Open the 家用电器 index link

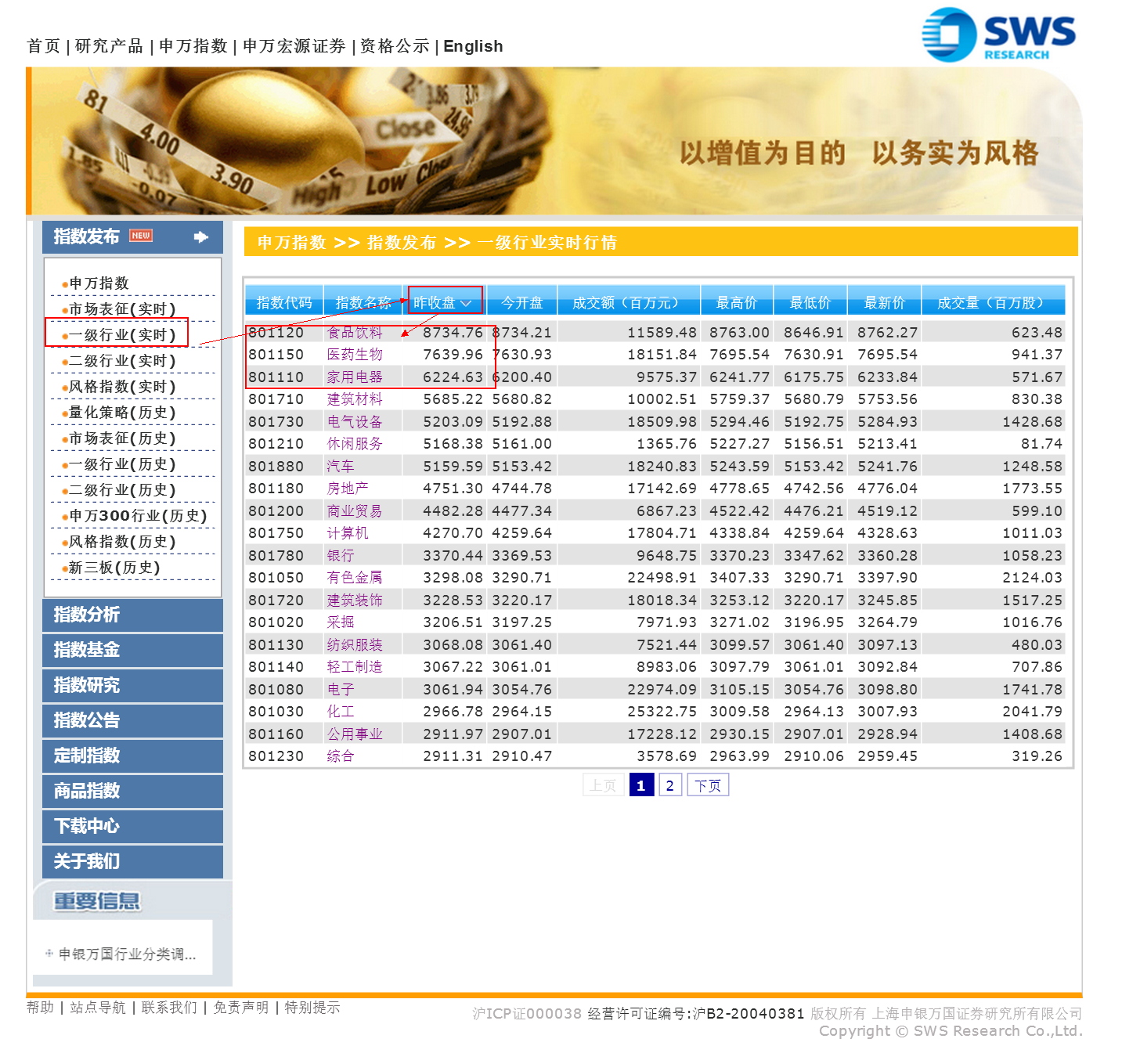point(355,377)
